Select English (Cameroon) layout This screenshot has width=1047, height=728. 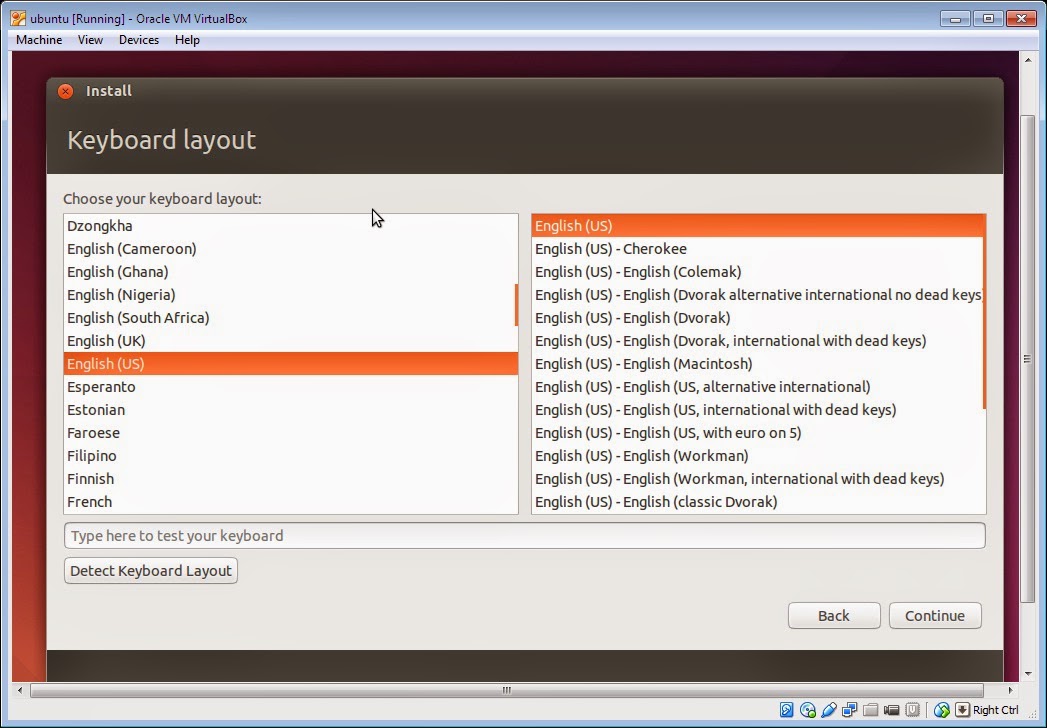290,249
